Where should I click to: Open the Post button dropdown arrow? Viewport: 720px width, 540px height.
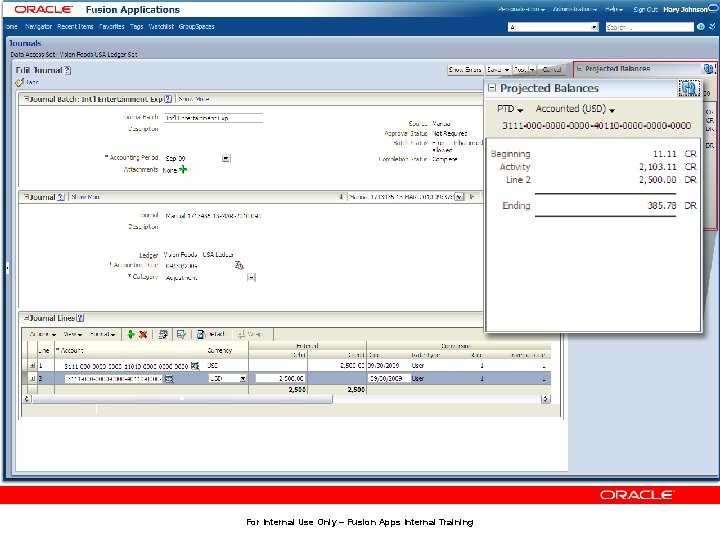(x=532, y=70)
